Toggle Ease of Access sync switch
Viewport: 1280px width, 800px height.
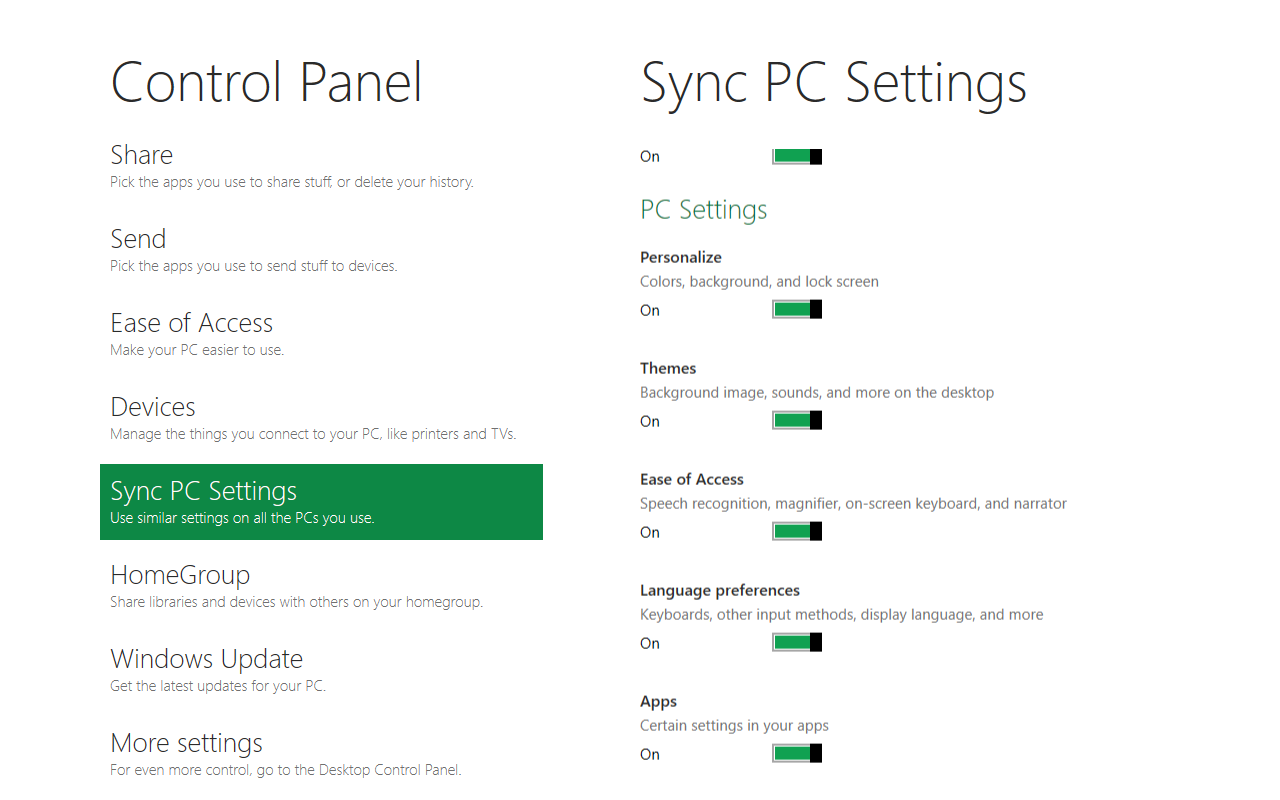(797, 532)
